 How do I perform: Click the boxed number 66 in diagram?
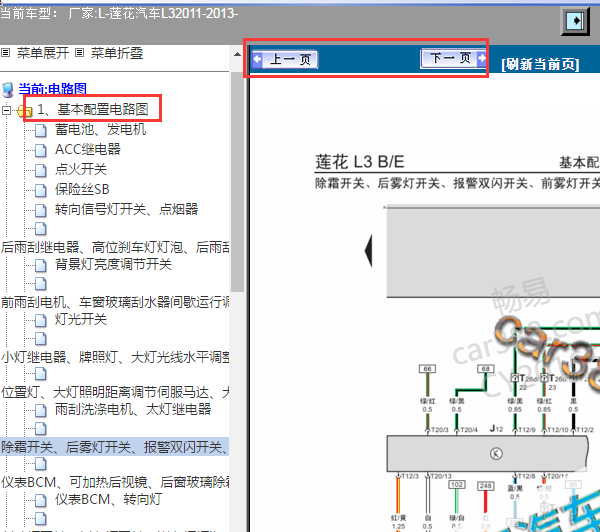[x=427, y=369]
